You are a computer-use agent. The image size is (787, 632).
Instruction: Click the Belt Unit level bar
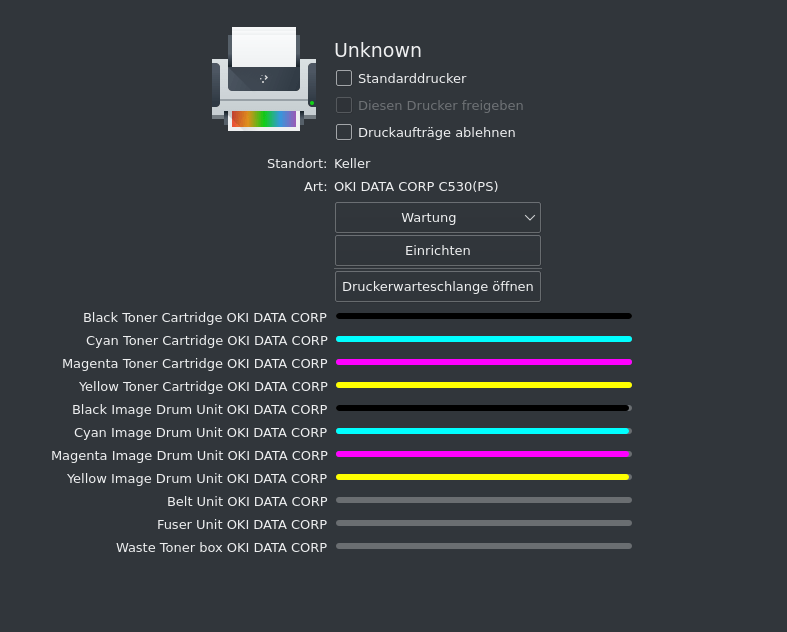click(x=483, y=500)
